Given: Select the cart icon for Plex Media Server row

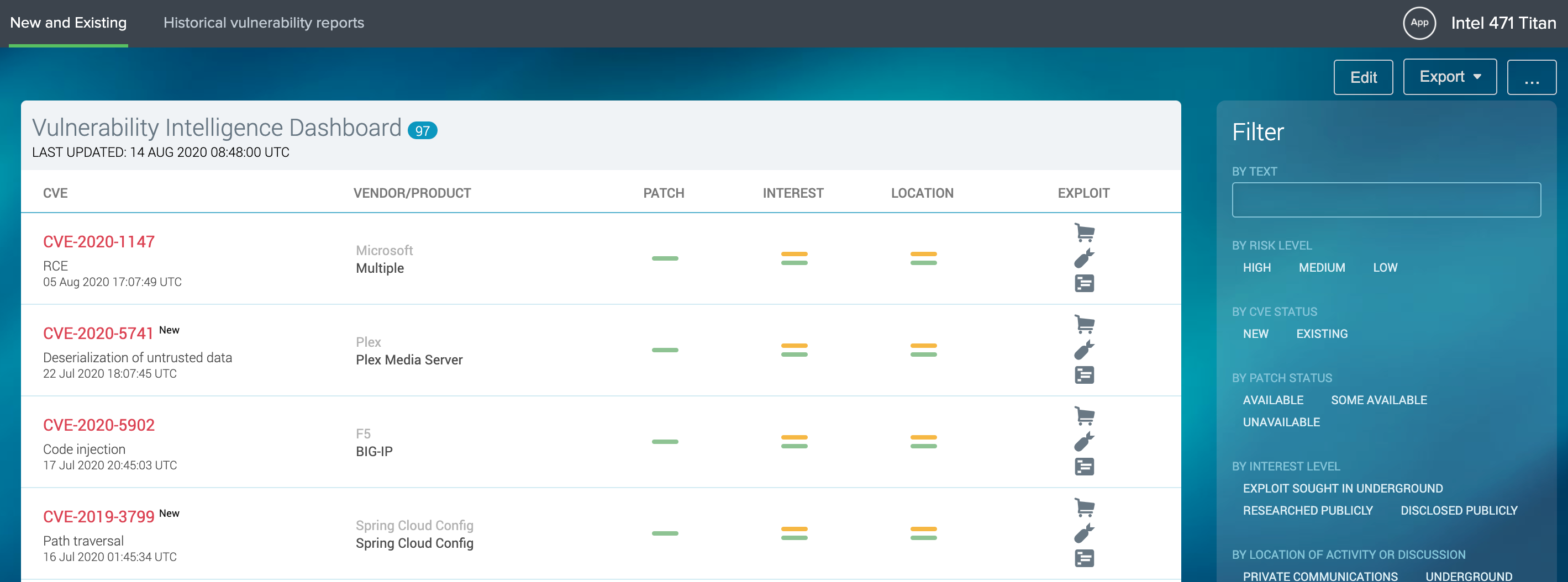Looking at the screenshot, I should [1084, 325].
